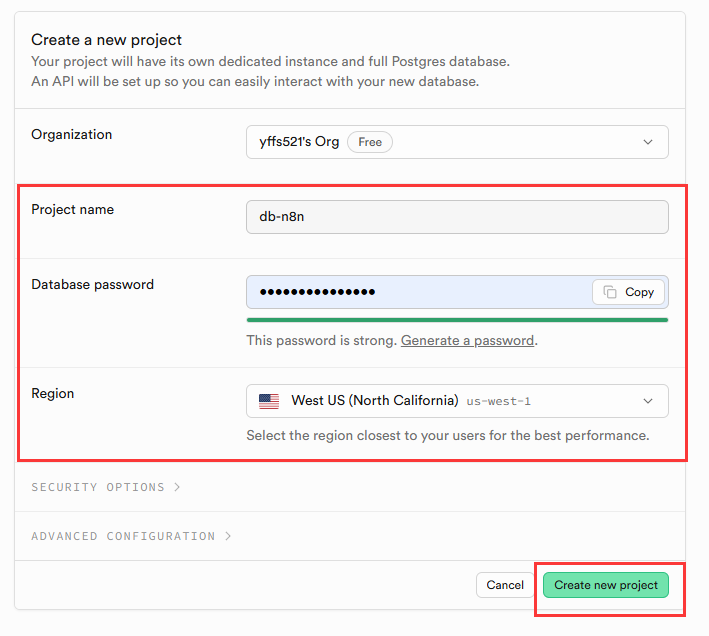The height and width of the screenshot is (636, 709).
Task: Click the Create a new project heading
Action: pos(107,40)
